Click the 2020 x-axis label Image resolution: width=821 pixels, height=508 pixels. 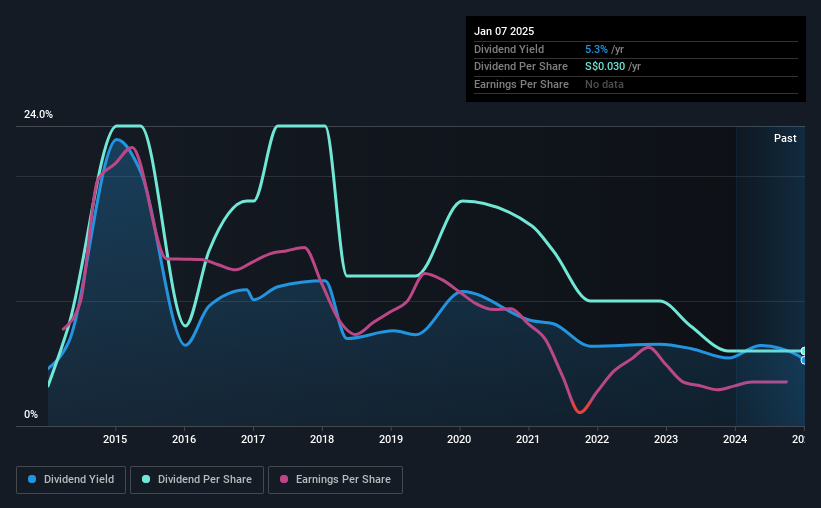pyautogui.click(x=459, y=439)
